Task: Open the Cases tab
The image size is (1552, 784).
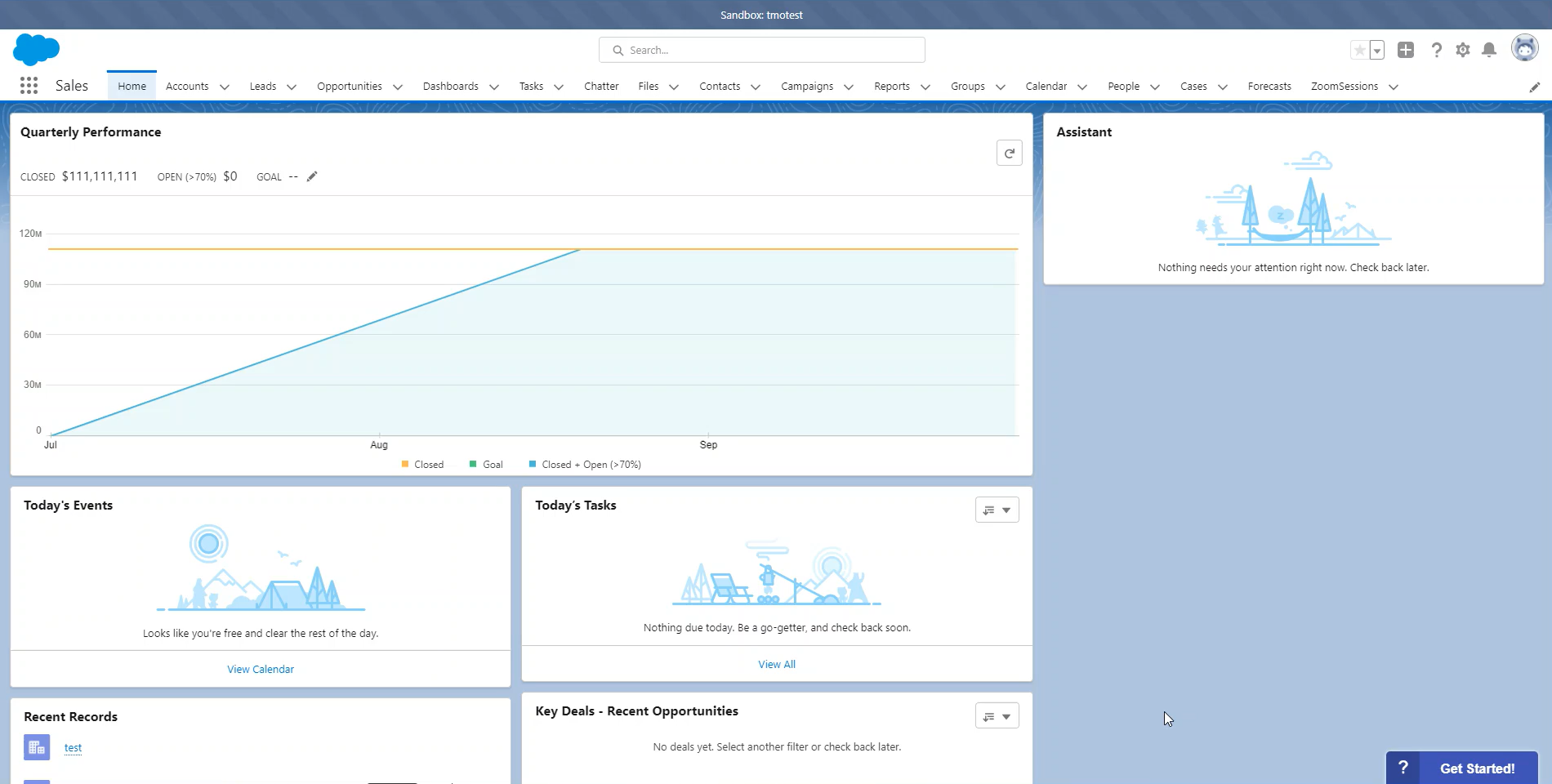Action: (1193, 86)
